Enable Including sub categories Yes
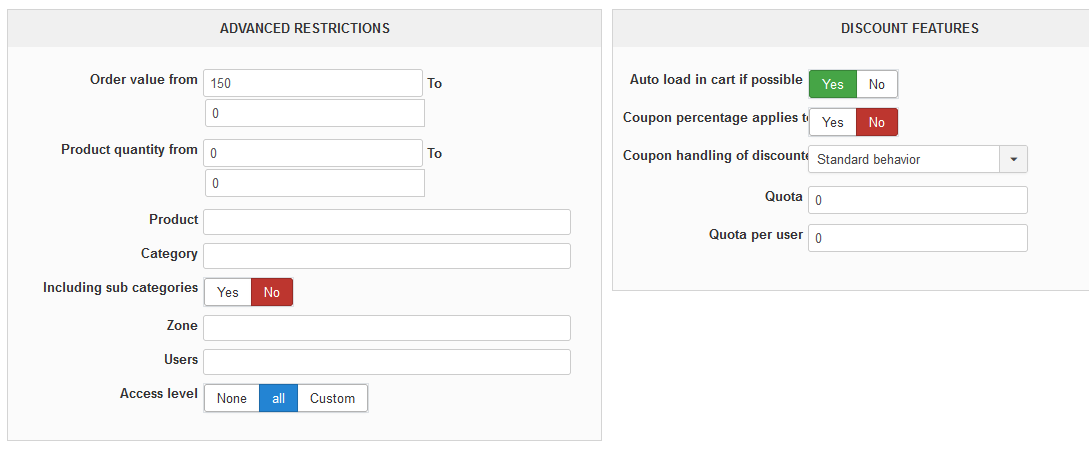Screen dimensions: 1089x456 (x=228, y=292)
